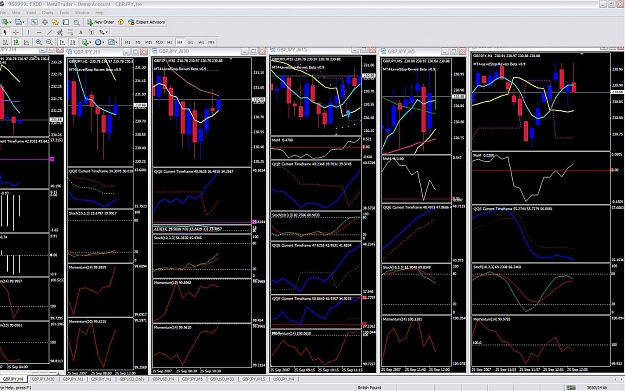Open the Market Watch window icon
The width and height of the screenshot is (625, 391).
point(34,22)
